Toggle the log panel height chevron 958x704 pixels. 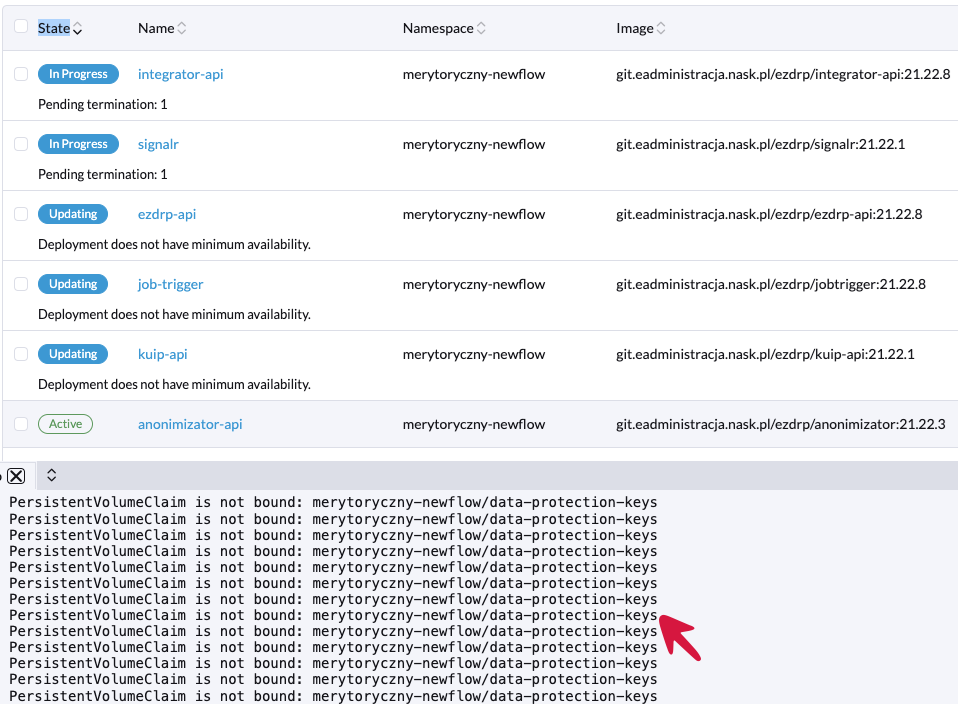pyautogui.click(x=52, y=476)
